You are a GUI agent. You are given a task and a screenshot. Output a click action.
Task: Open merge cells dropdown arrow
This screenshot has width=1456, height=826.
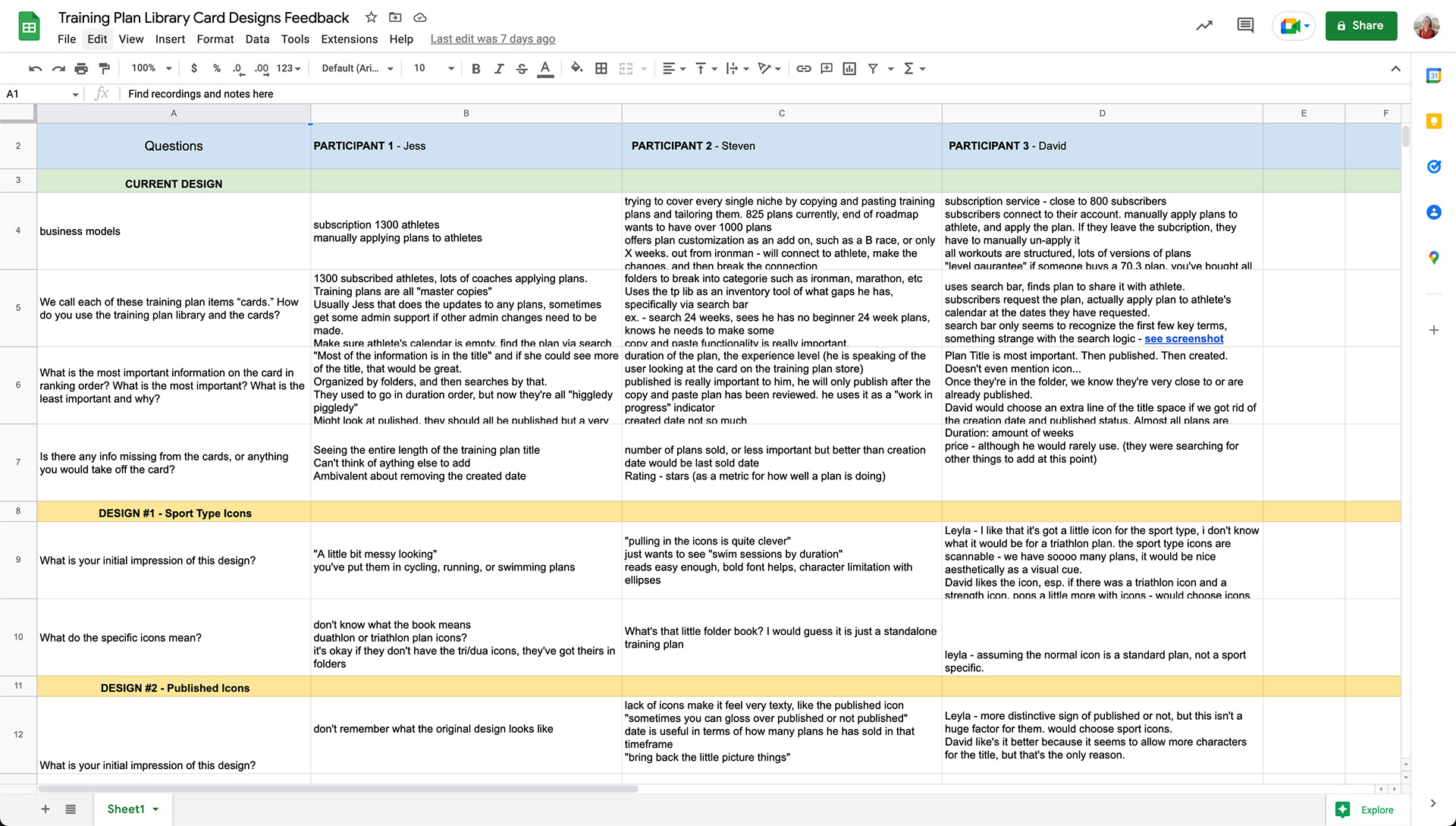pos(644,69)
